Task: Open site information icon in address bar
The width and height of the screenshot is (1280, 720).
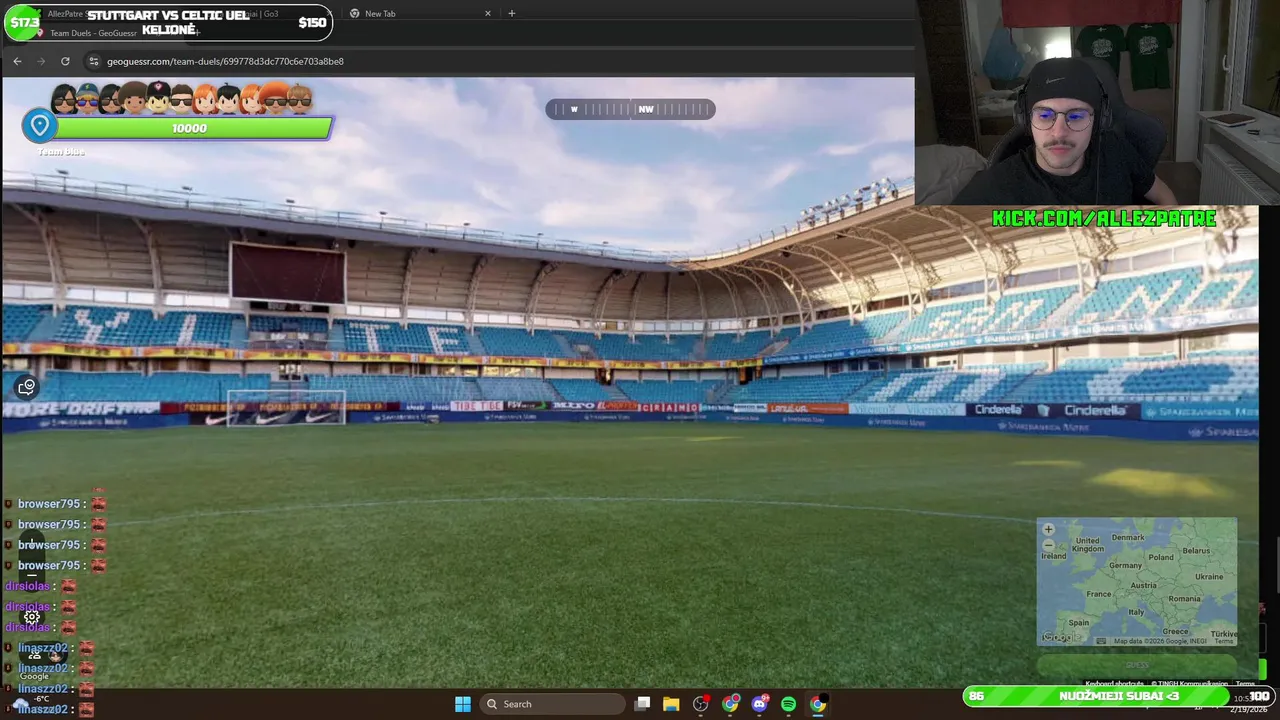Action: [x=94, y=61]
